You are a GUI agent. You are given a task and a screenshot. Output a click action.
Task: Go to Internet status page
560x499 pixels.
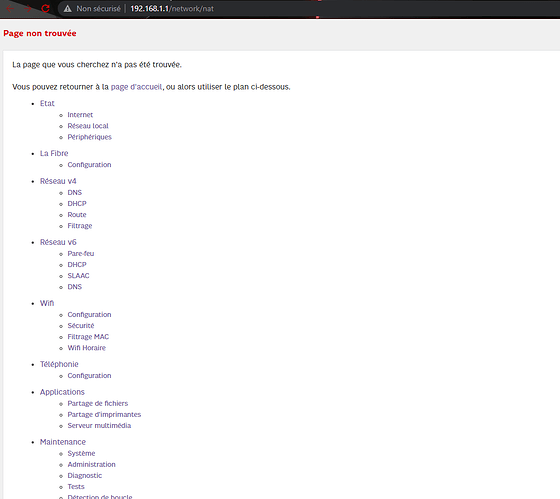click(x=80, y=115)
